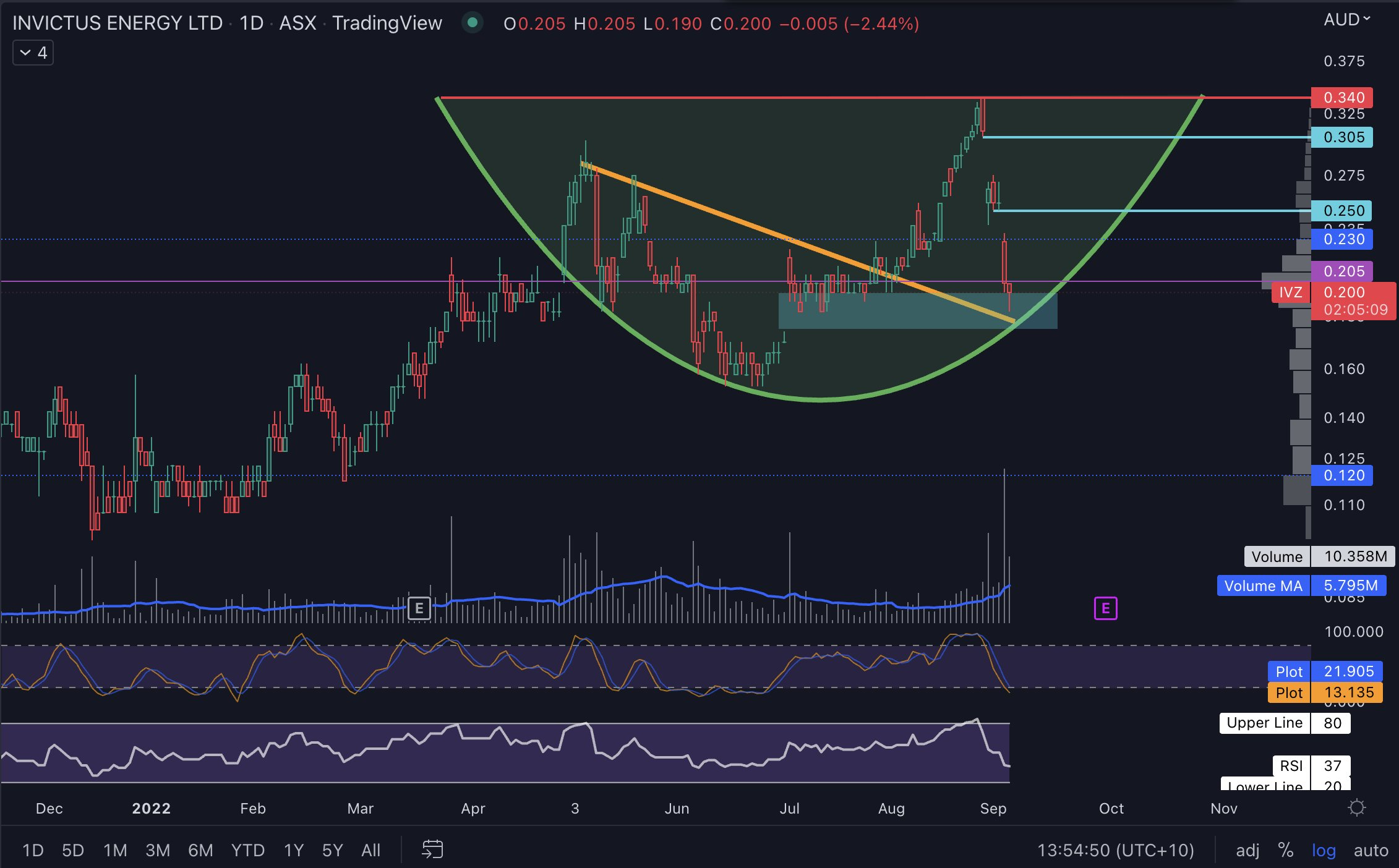1399x868 pixels.
Task: Toggle log scale mode
Action: 1324,850
